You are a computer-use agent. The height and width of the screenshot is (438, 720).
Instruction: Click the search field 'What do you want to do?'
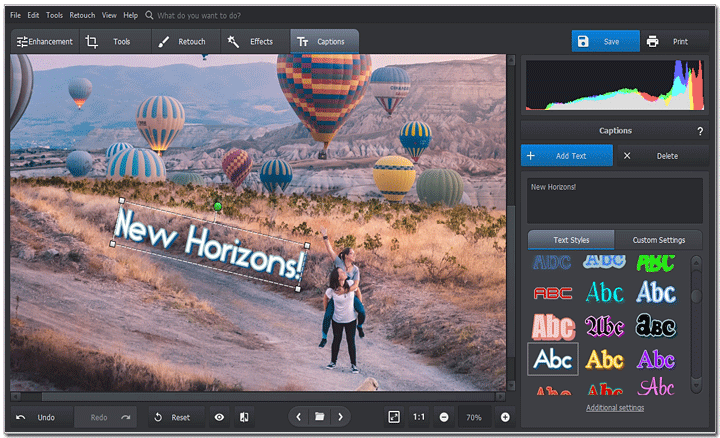(199, 16)
